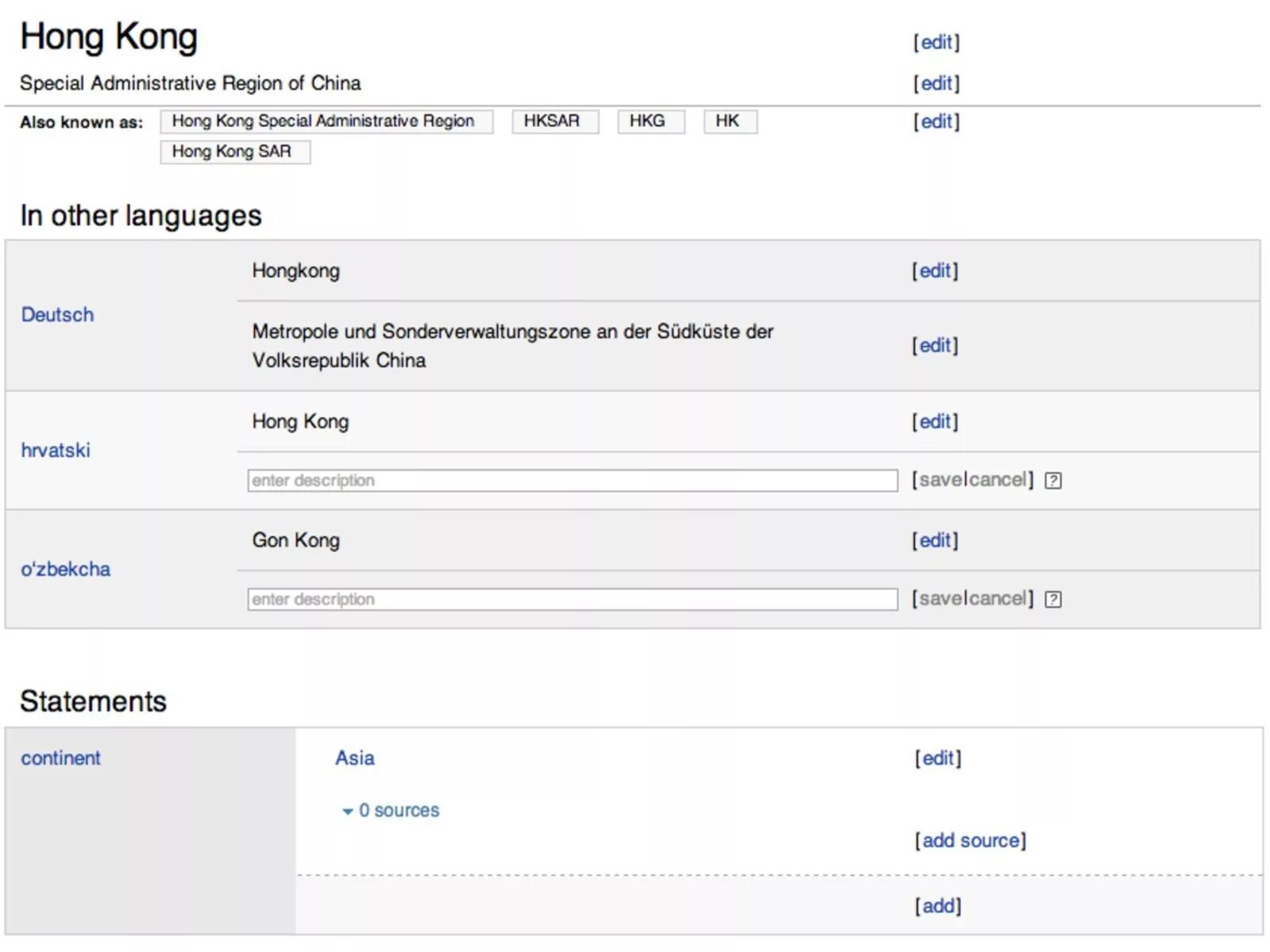This screenshot has height=952, width=1270.
Task: Edit the Hong Kong title label
Action: (937, 42)
